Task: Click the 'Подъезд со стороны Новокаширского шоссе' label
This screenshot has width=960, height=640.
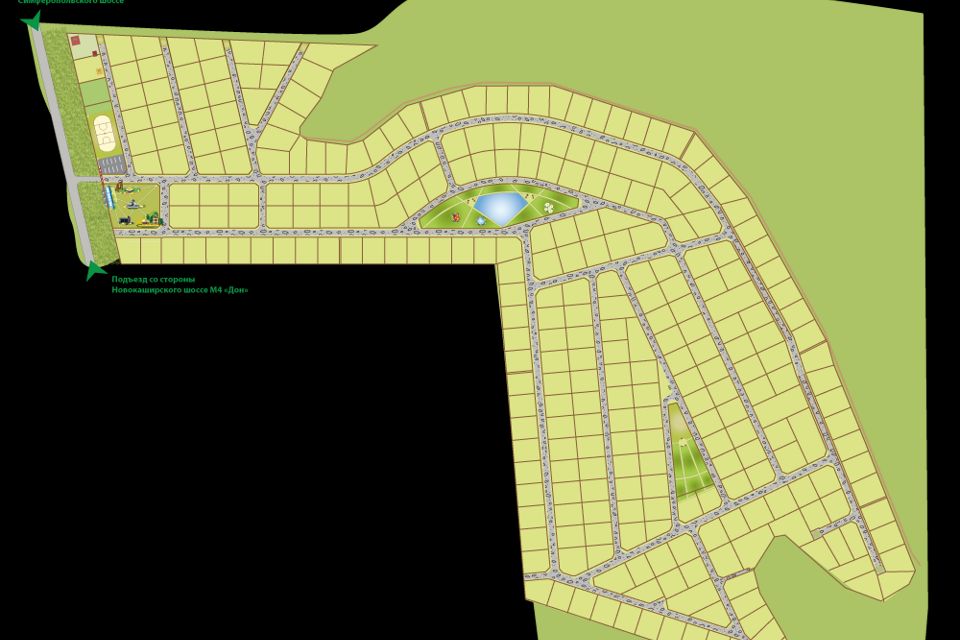Action: click(x=178, y=285)
